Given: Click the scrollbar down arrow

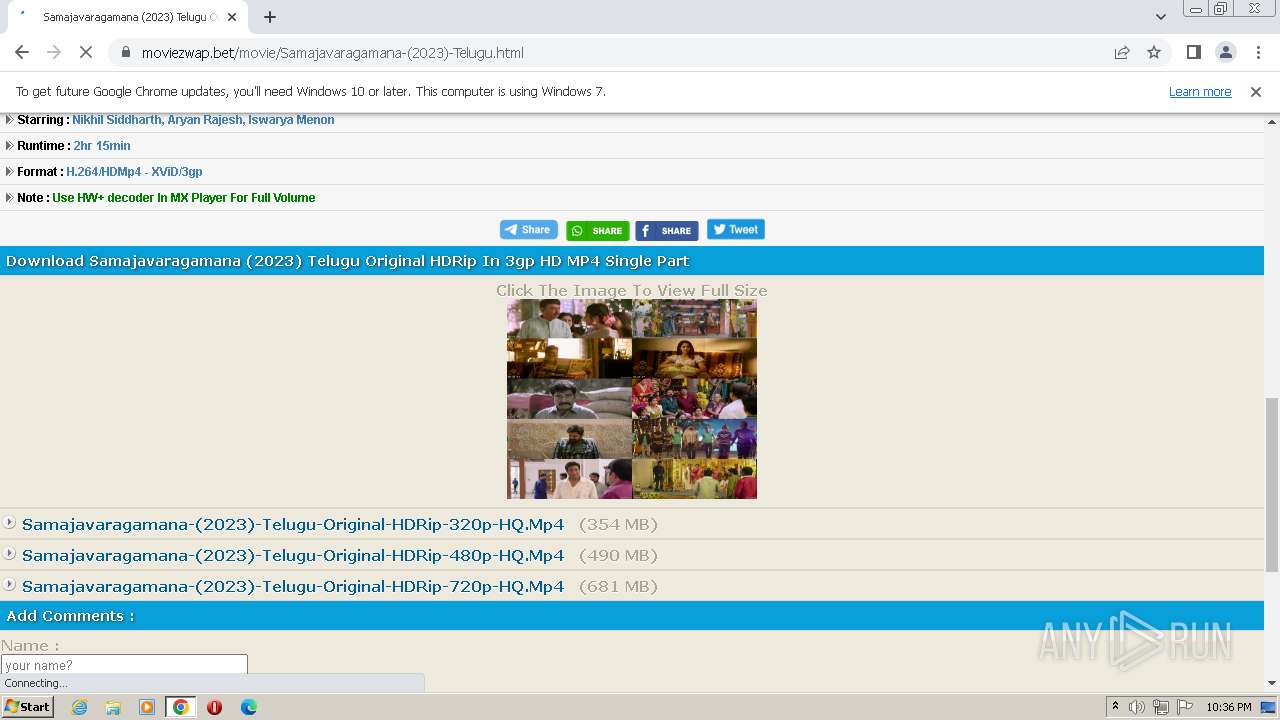Looking at the screenshot, I should pos(1272,683).
